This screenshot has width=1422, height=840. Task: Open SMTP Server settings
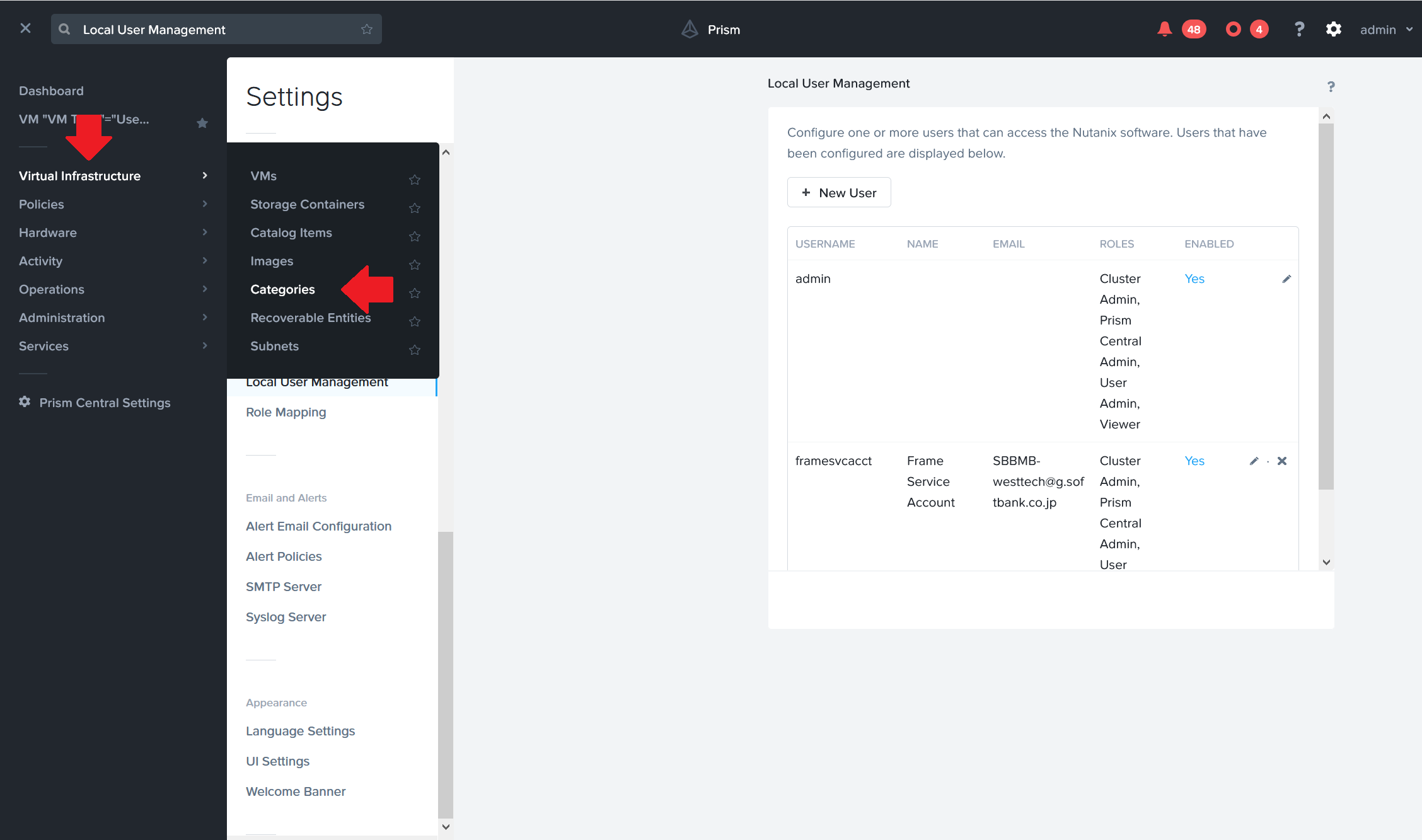(x=284, y=587)
